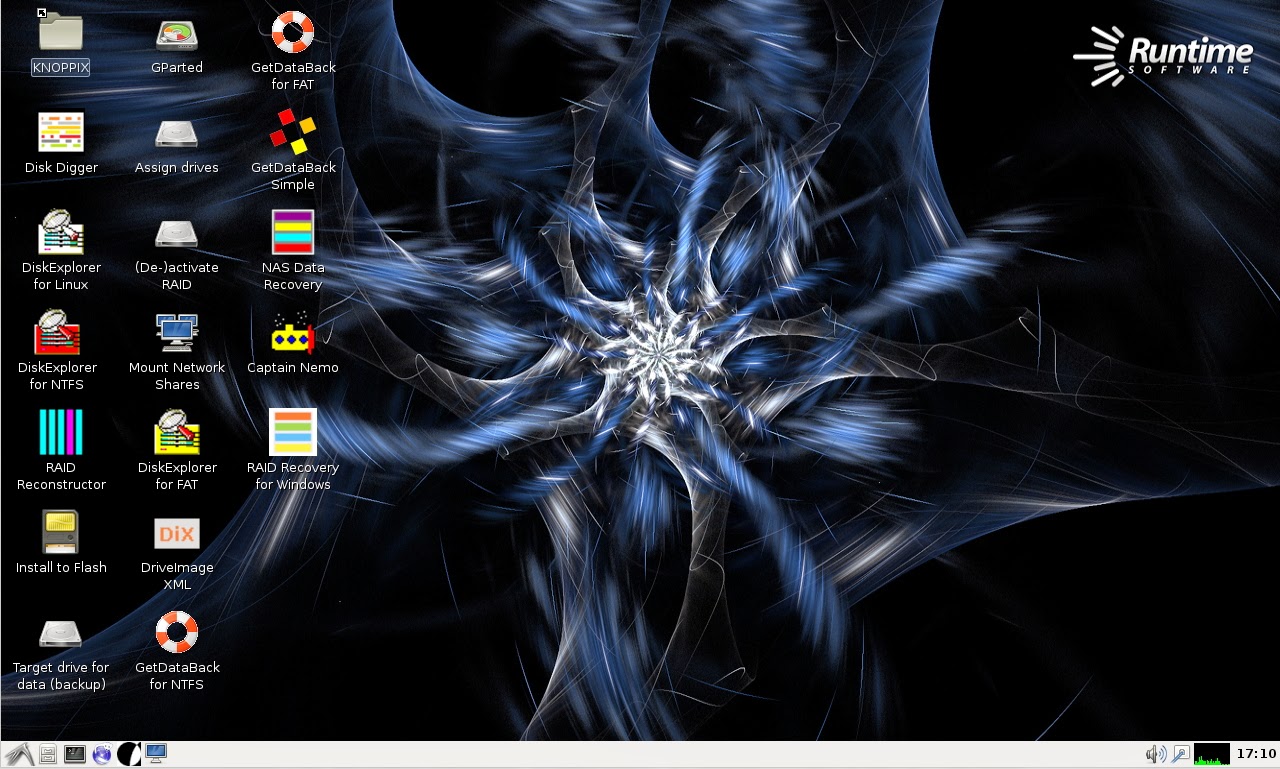Open DiskExplorer for Linux
This screenshot has height=769, width=1280.
pos(61,232)
